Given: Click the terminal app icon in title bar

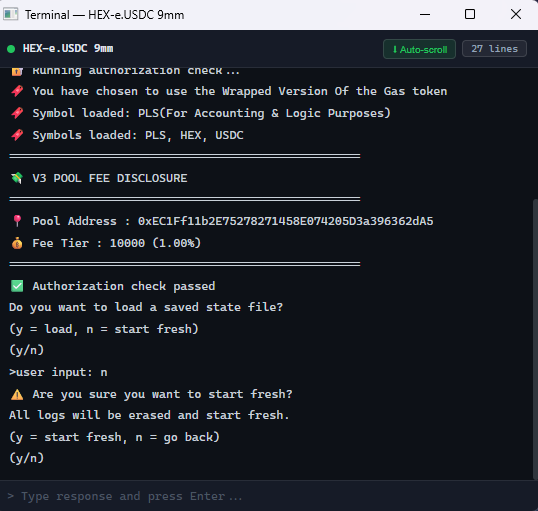Looking at the screenshot, I should (11, 14).
